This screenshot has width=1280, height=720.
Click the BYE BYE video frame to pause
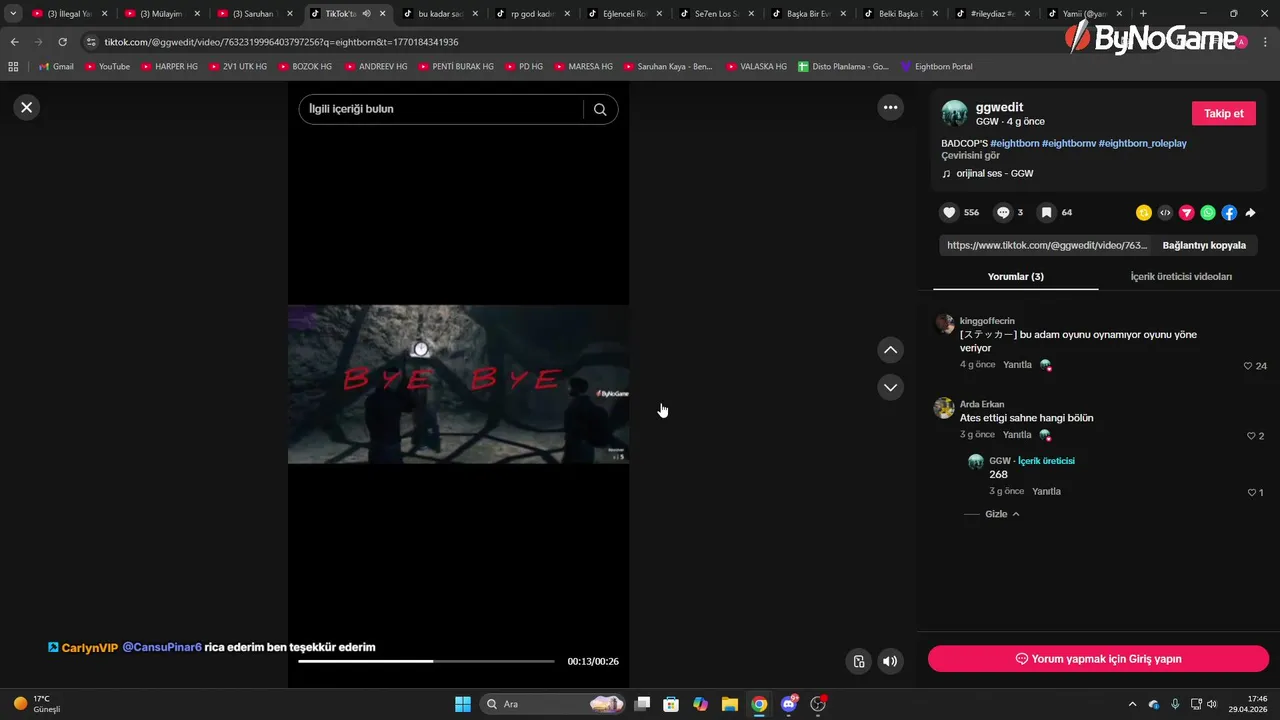tap(458, 384)
